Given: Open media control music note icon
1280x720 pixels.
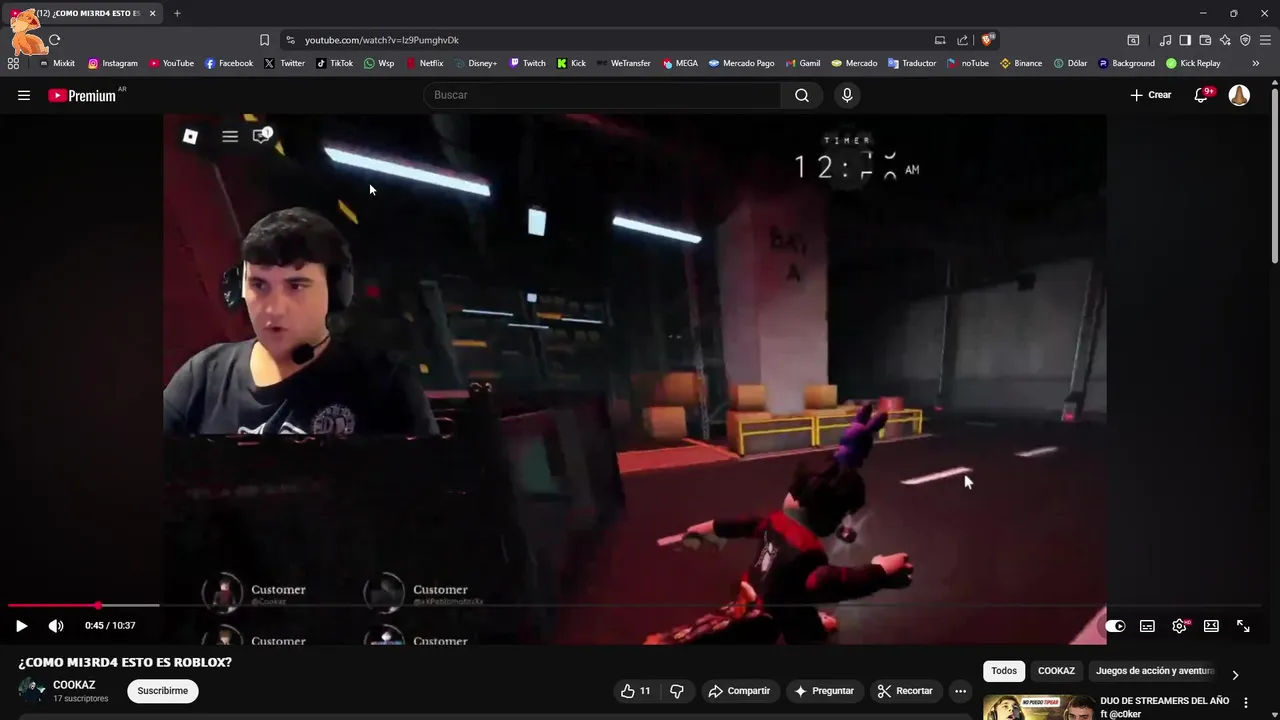Looking at the screenshot, I should tap(1165, 40).
